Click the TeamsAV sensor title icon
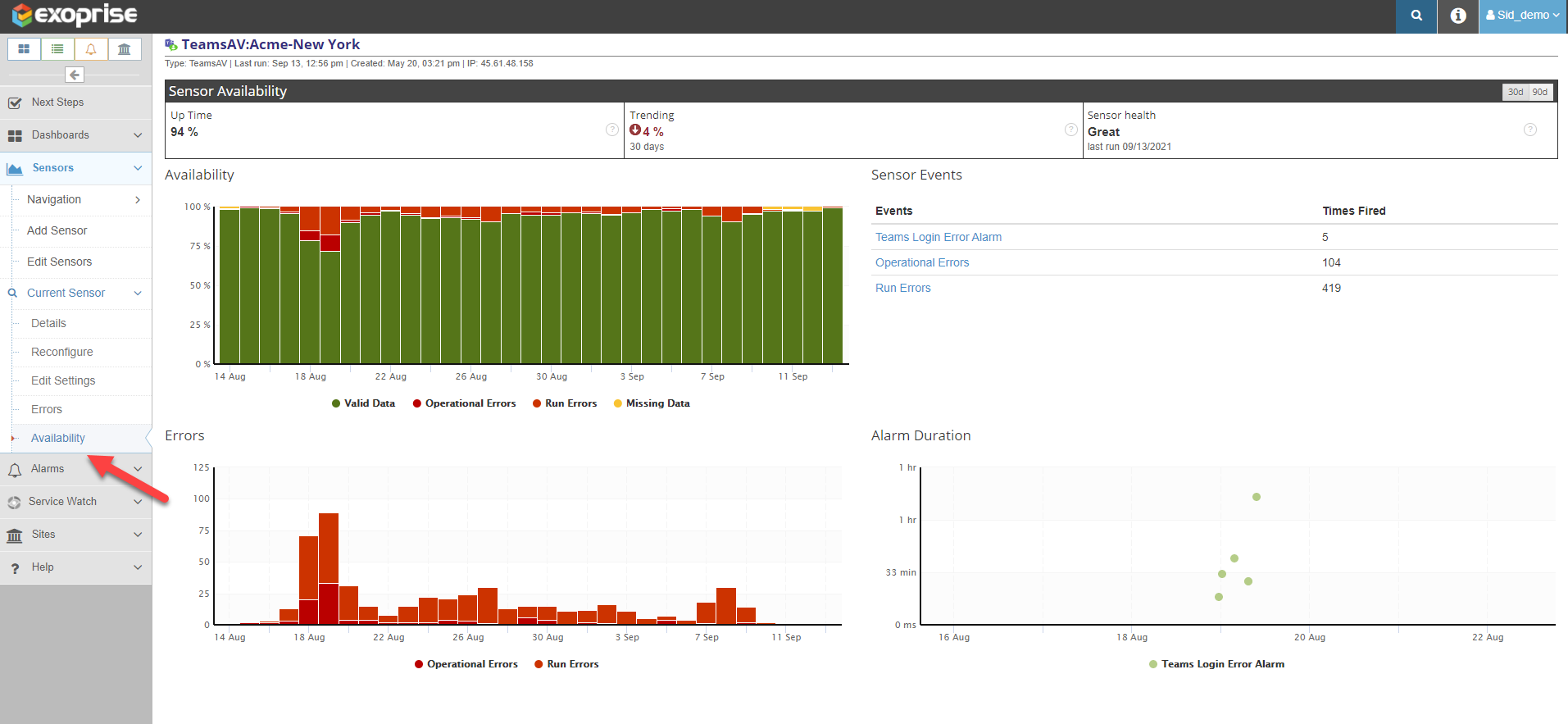The image size is (1568, 724). point(171,44)
